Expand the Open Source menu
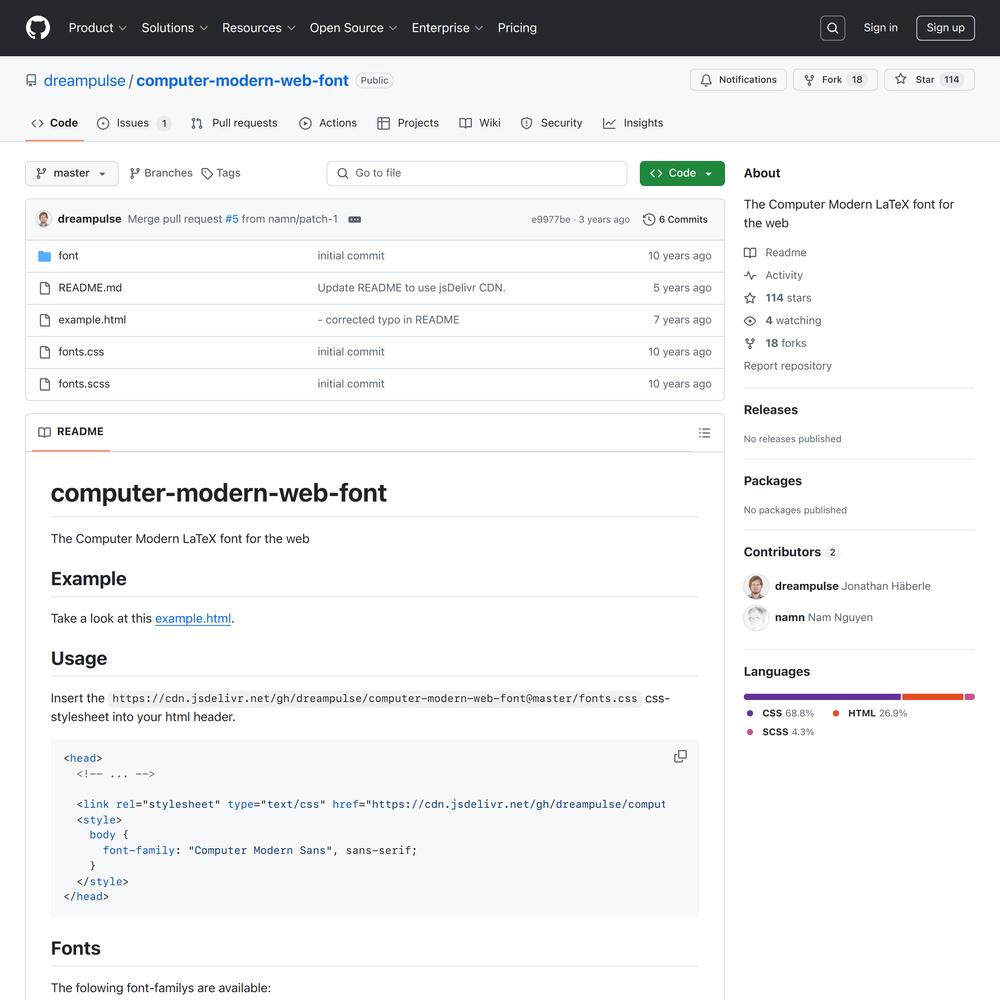Image resolution: width=1000 pixels, height=1000 pixels. [x=353, y=28]
